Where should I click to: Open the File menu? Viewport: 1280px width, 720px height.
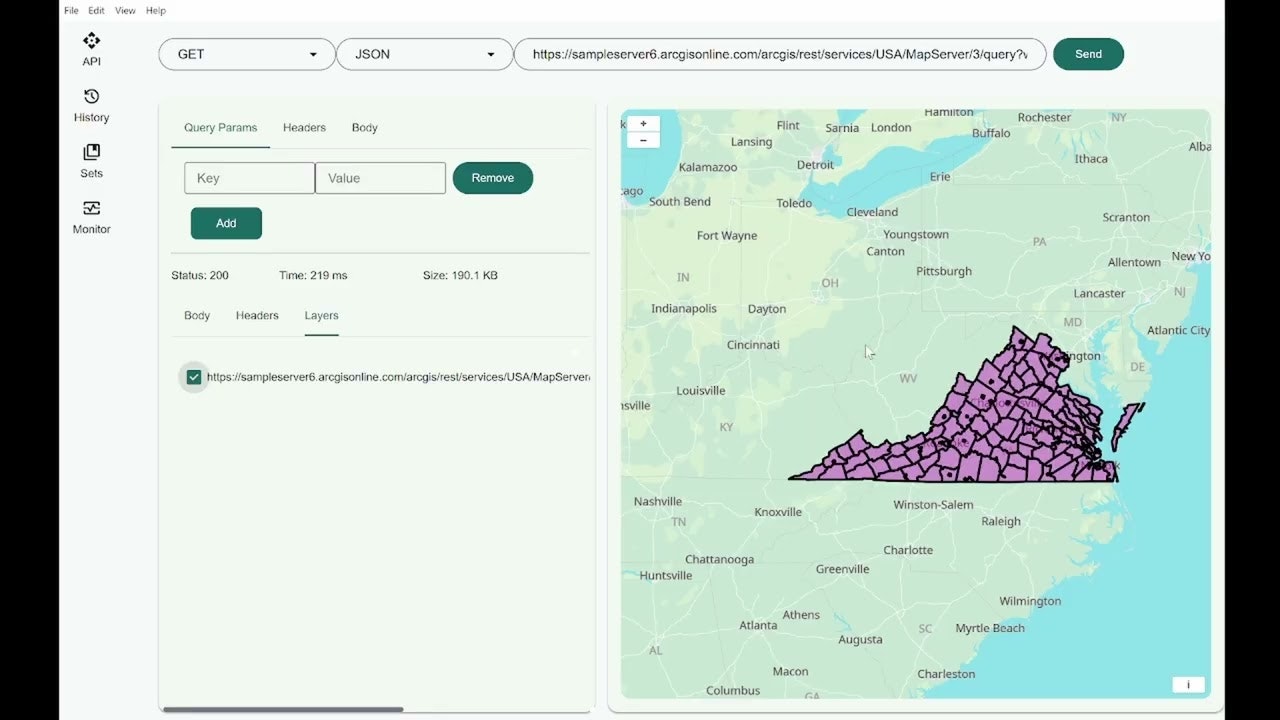click(71, 10)
